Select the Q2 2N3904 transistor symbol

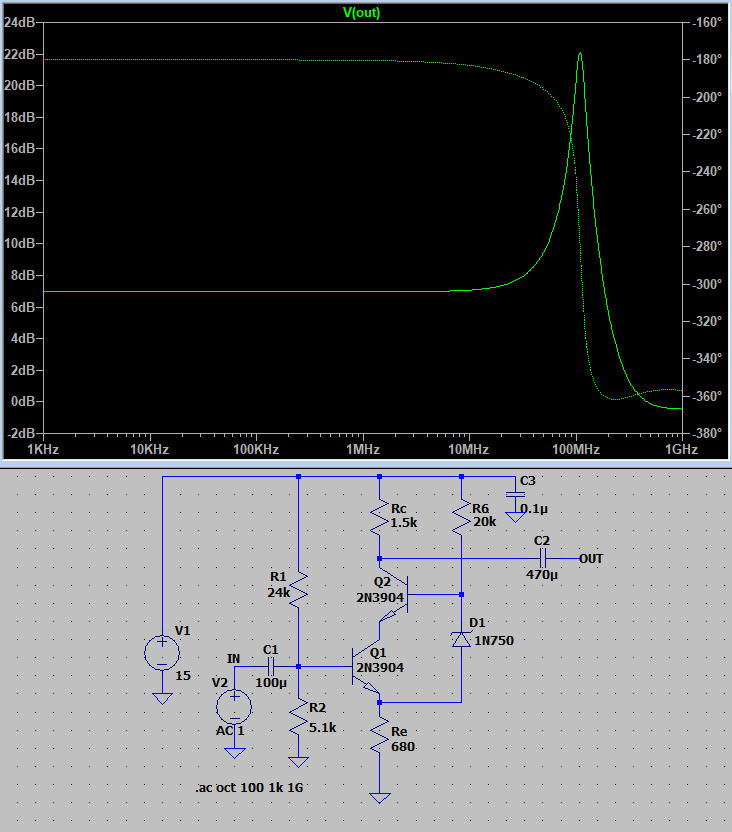390,591
